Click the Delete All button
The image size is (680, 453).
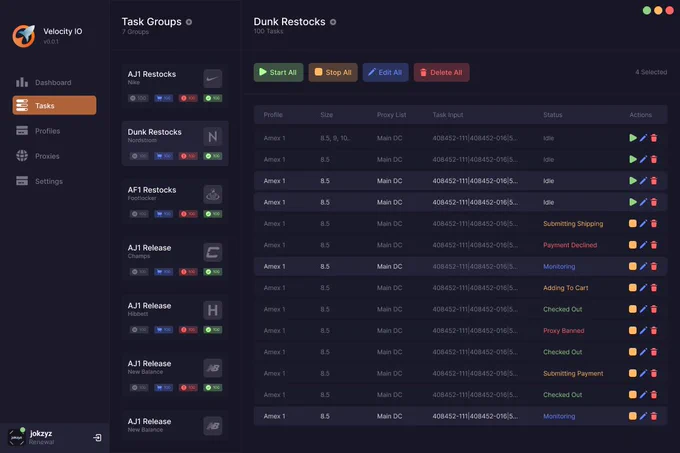(x=441, y=72)
